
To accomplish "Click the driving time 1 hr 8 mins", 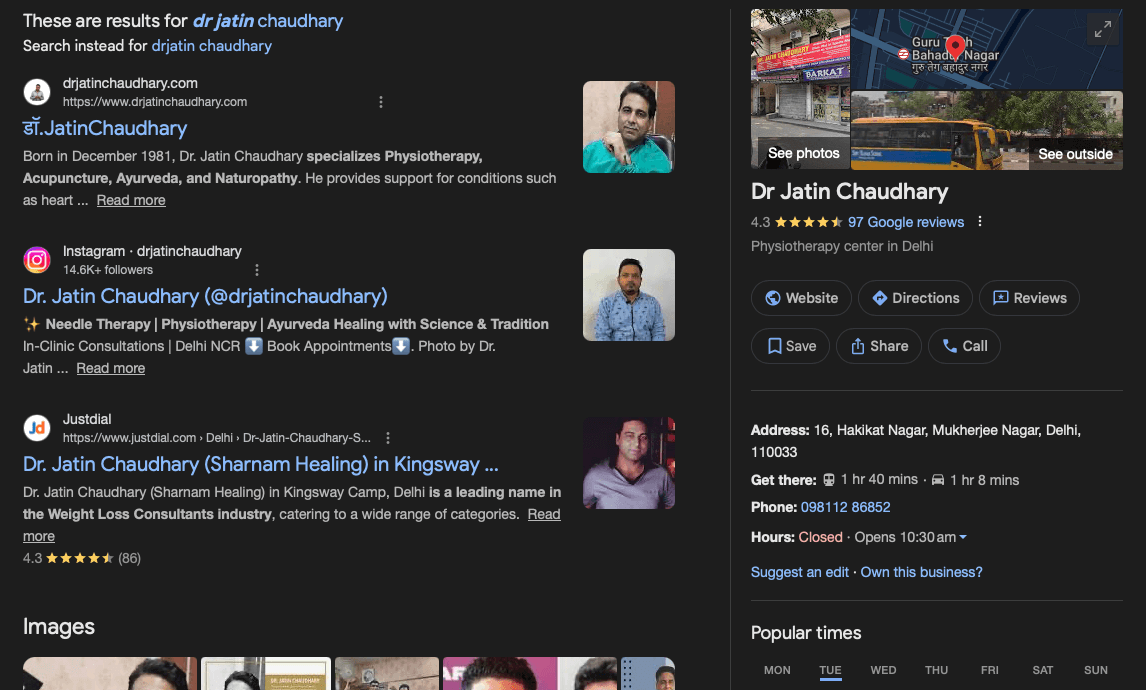I will click(984, 480).
